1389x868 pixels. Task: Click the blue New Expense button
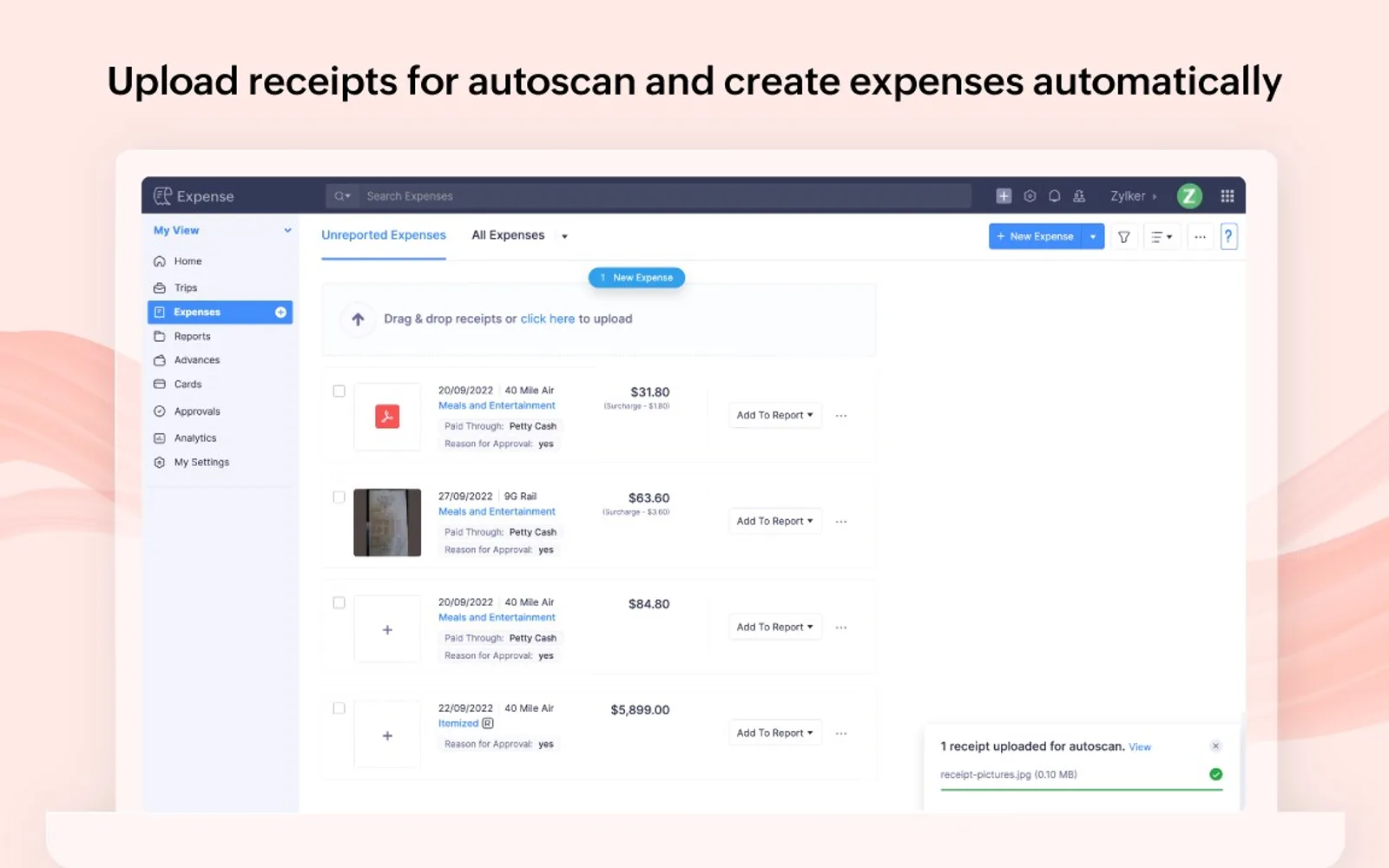1036,237
